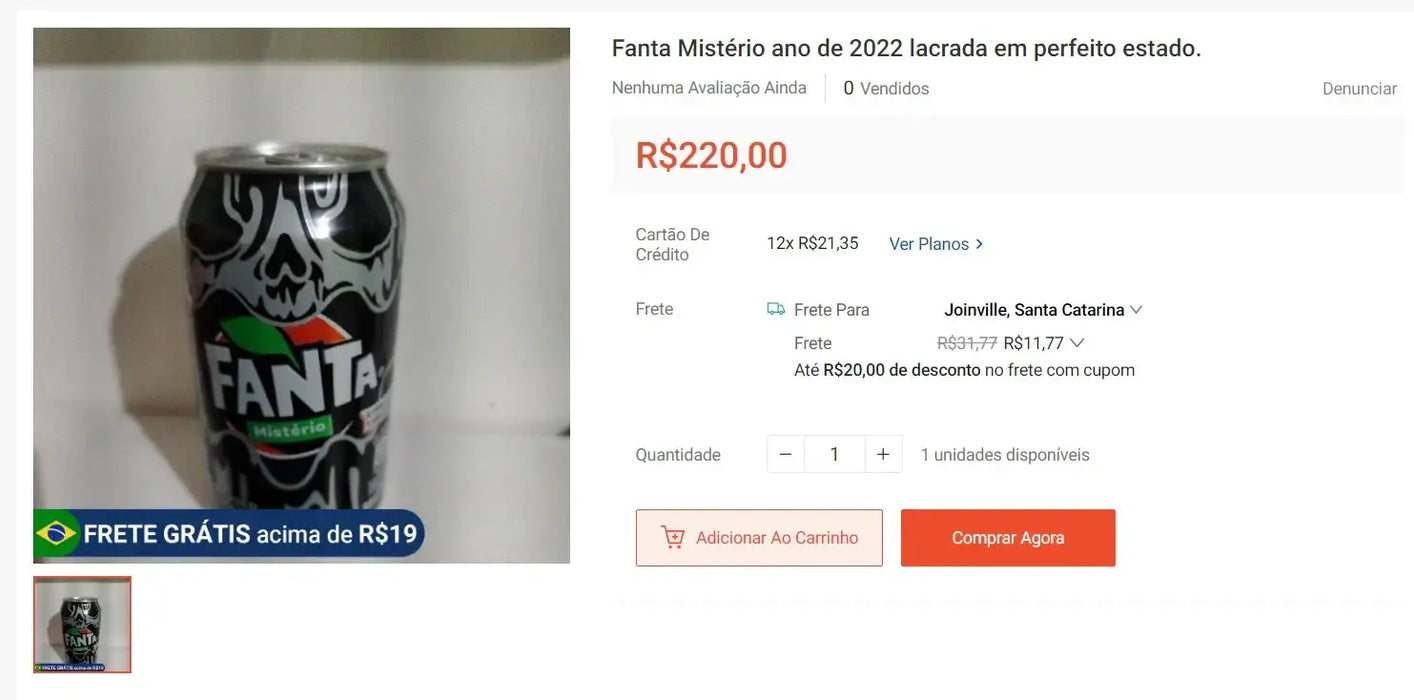Click the Nenhuma Avaliação Ainda rating text

(x=709, y=88)
